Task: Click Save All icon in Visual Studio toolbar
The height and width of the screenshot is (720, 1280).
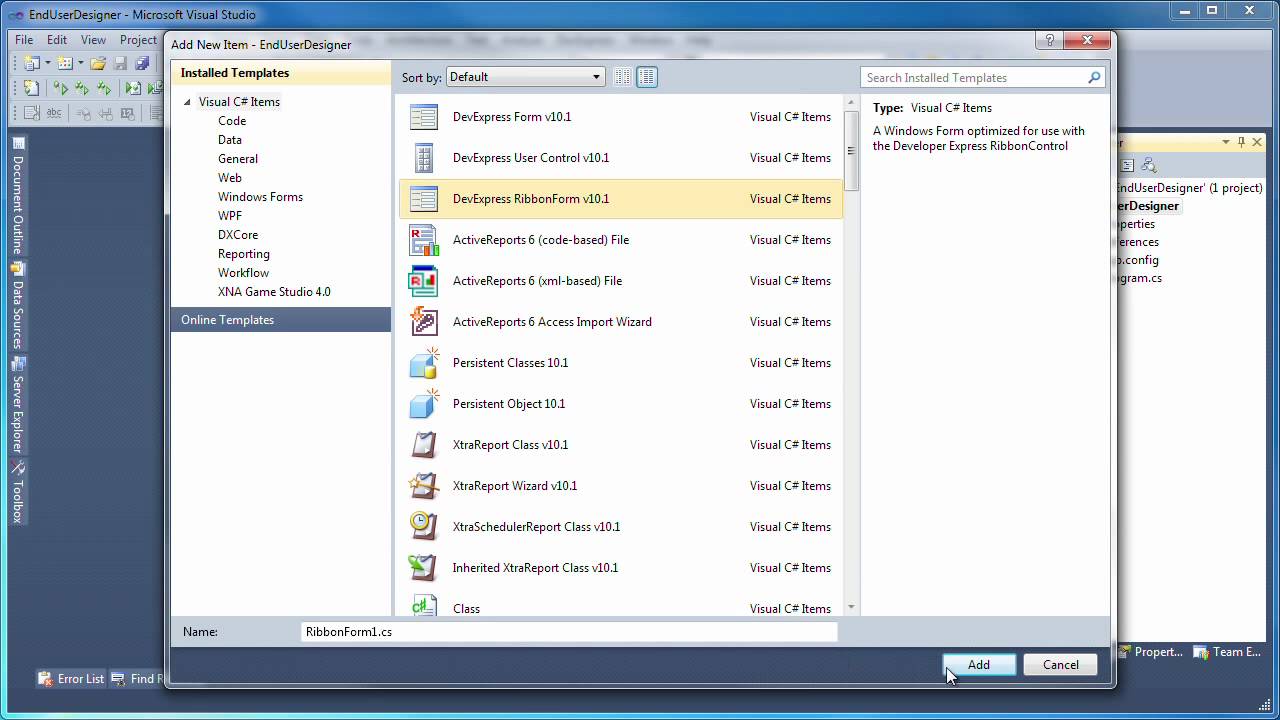Action: click(x=142, y=63)
